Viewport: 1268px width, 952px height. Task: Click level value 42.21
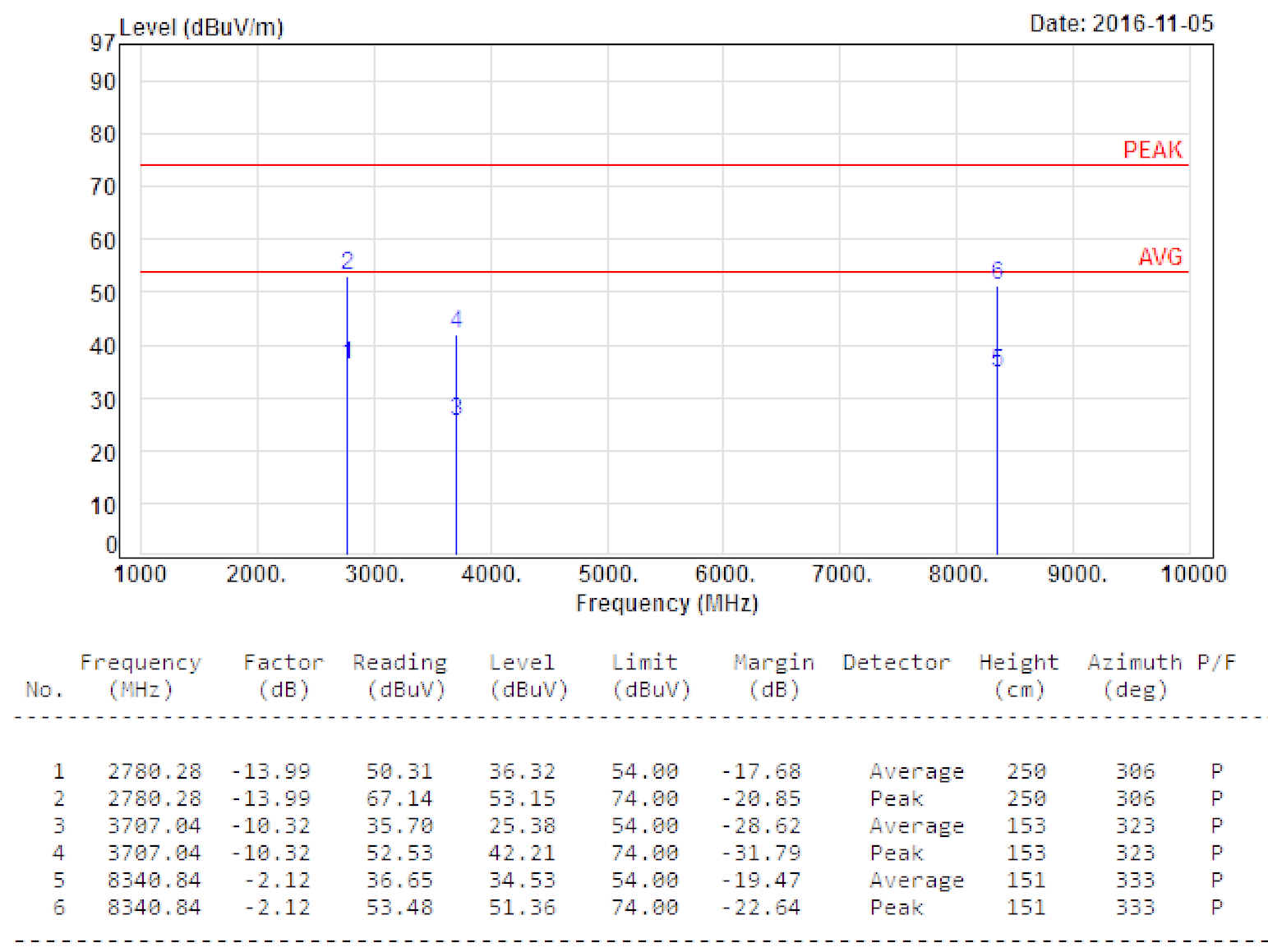[522, 853]
